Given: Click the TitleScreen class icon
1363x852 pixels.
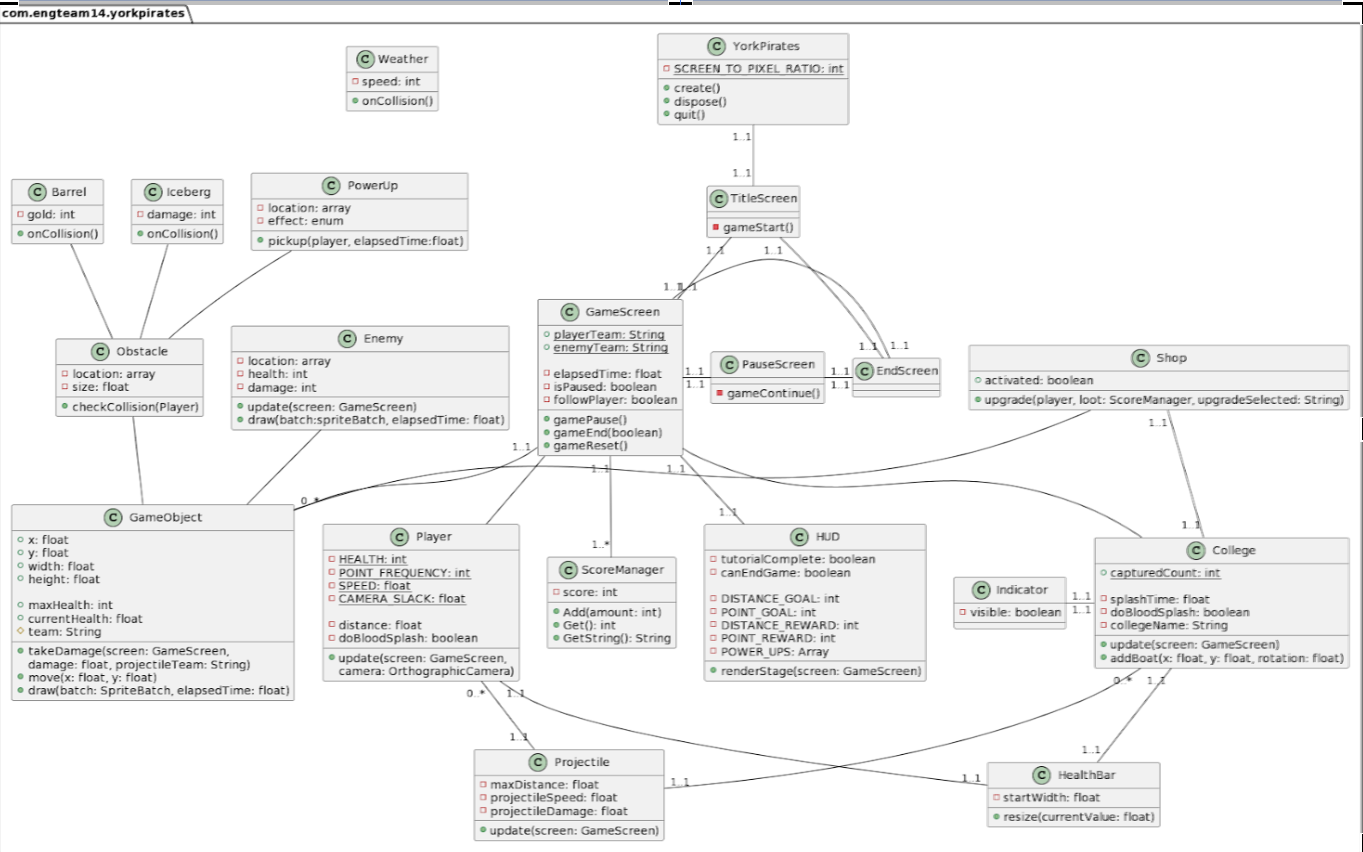Looking at the screenshot, I should point(719,198).
